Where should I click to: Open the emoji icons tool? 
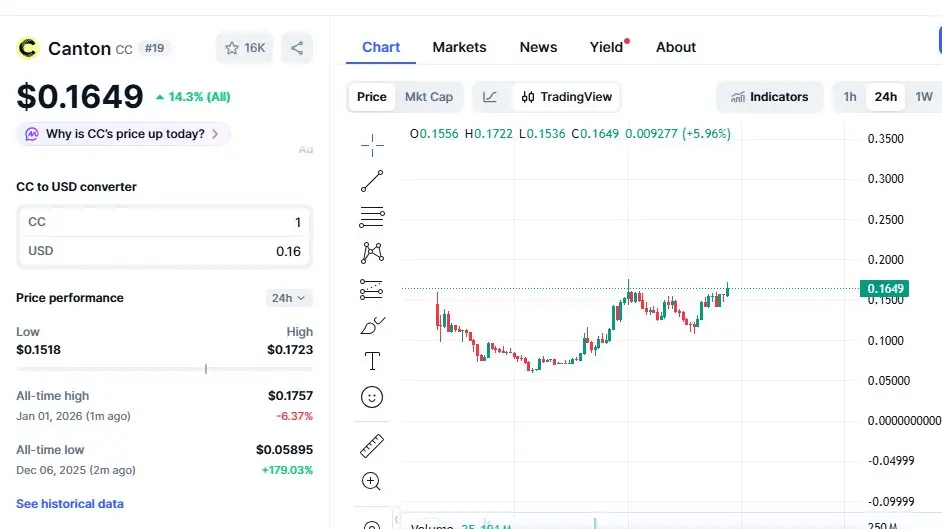pos(372,397)
